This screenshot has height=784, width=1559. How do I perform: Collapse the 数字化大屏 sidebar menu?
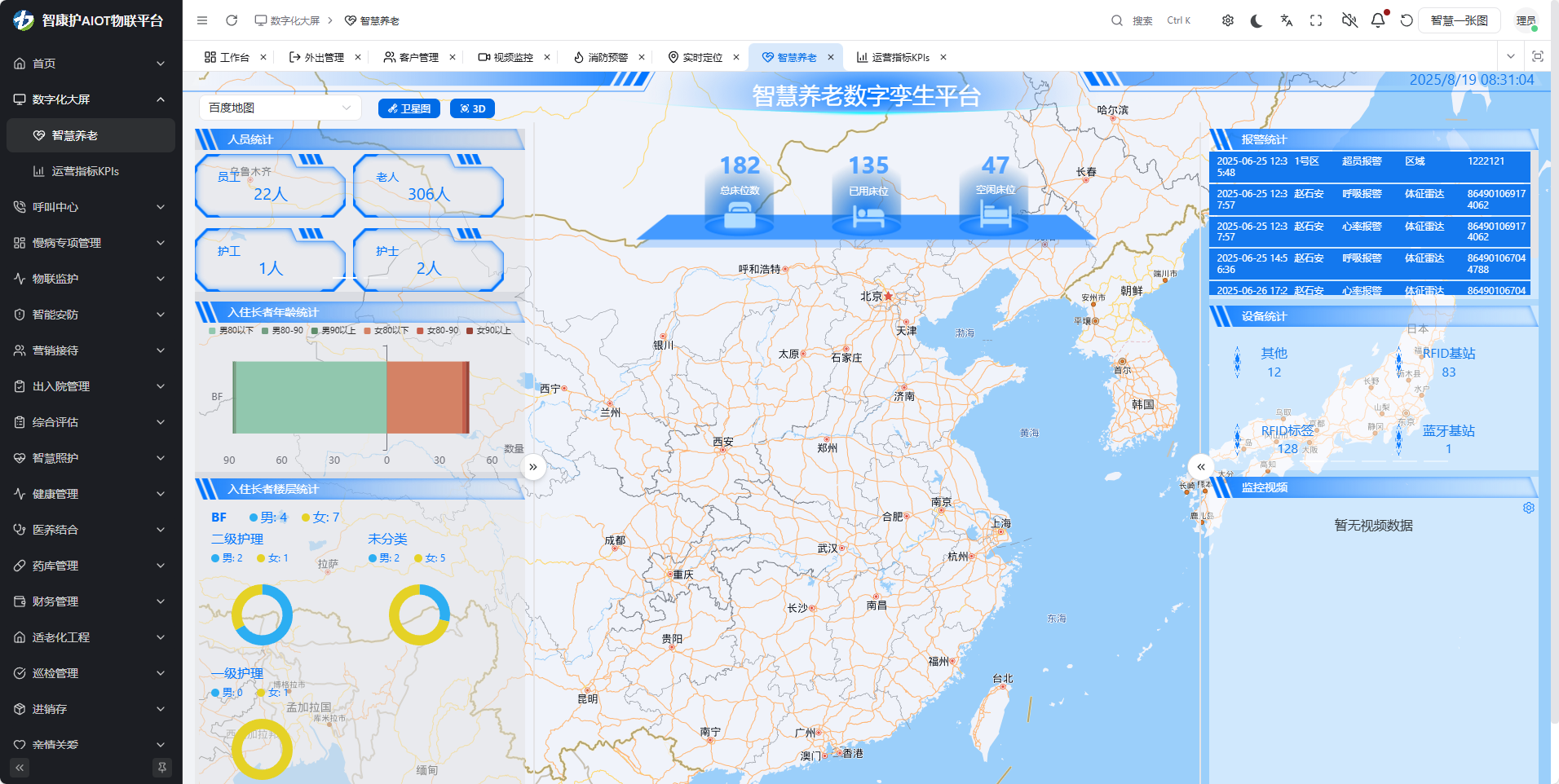pos(91,99)
